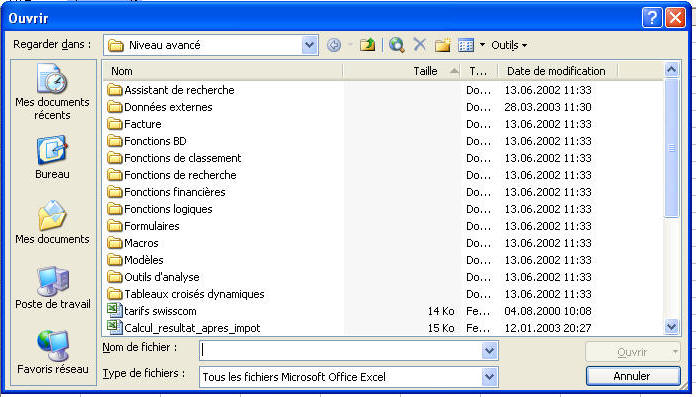Click date 28.03.2003 11:30

(x=548, y=107)
